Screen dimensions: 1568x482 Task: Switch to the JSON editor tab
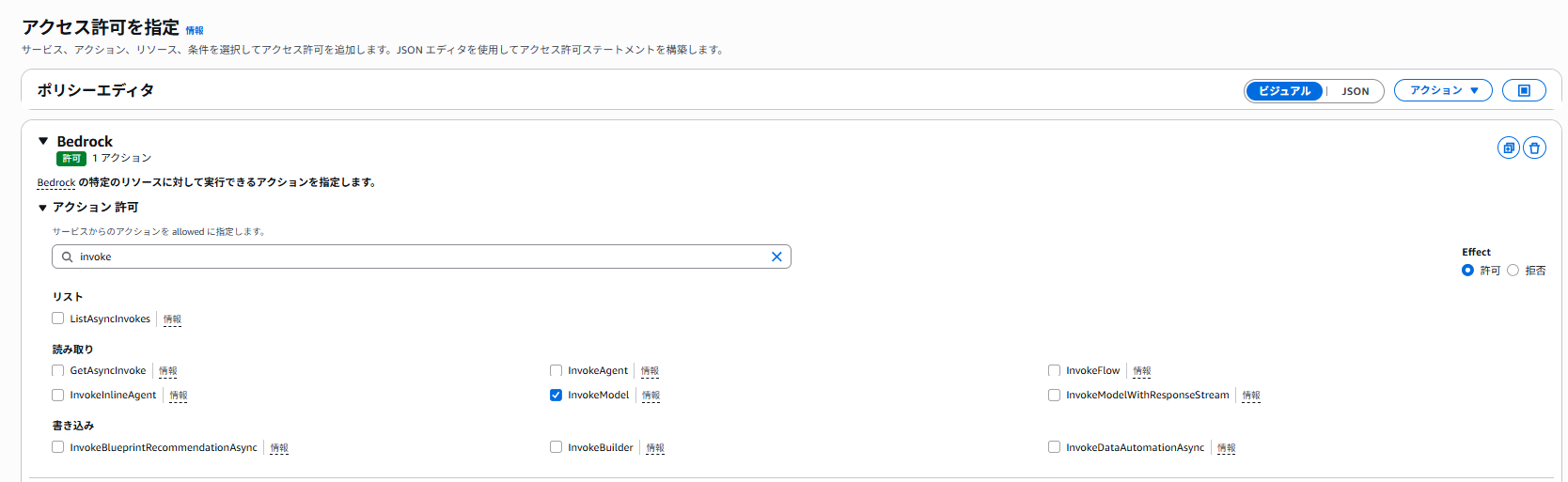pos(1355,91)
